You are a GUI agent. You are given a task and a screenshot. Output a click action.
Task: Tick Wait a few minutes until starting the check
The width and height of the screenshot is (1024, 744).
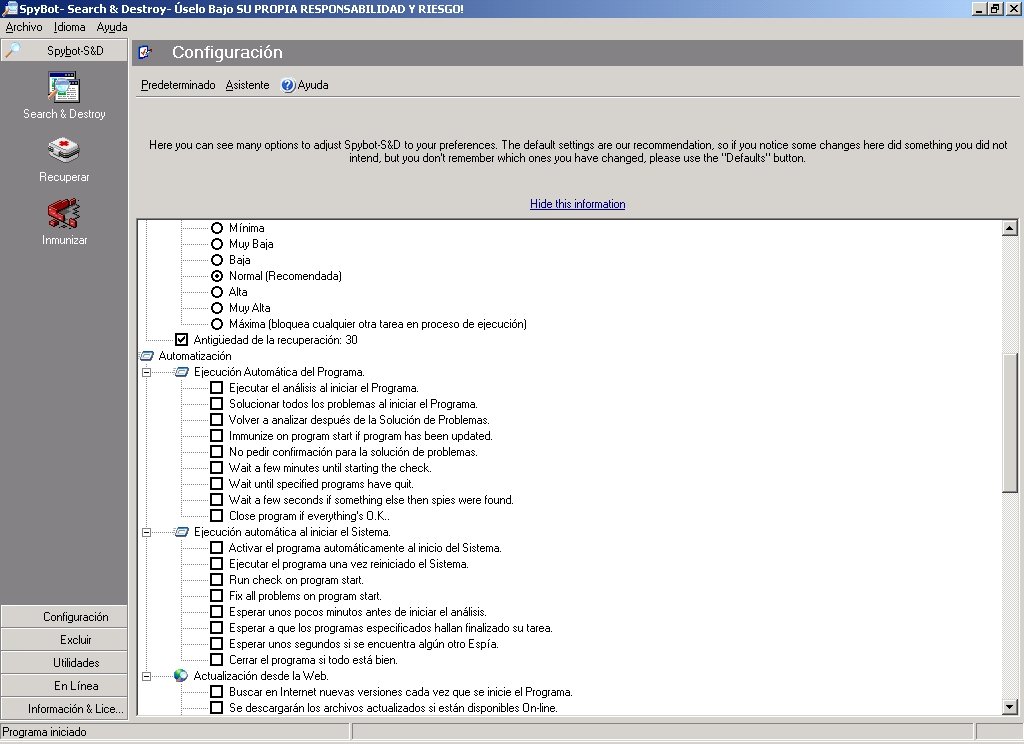(217, 468)
